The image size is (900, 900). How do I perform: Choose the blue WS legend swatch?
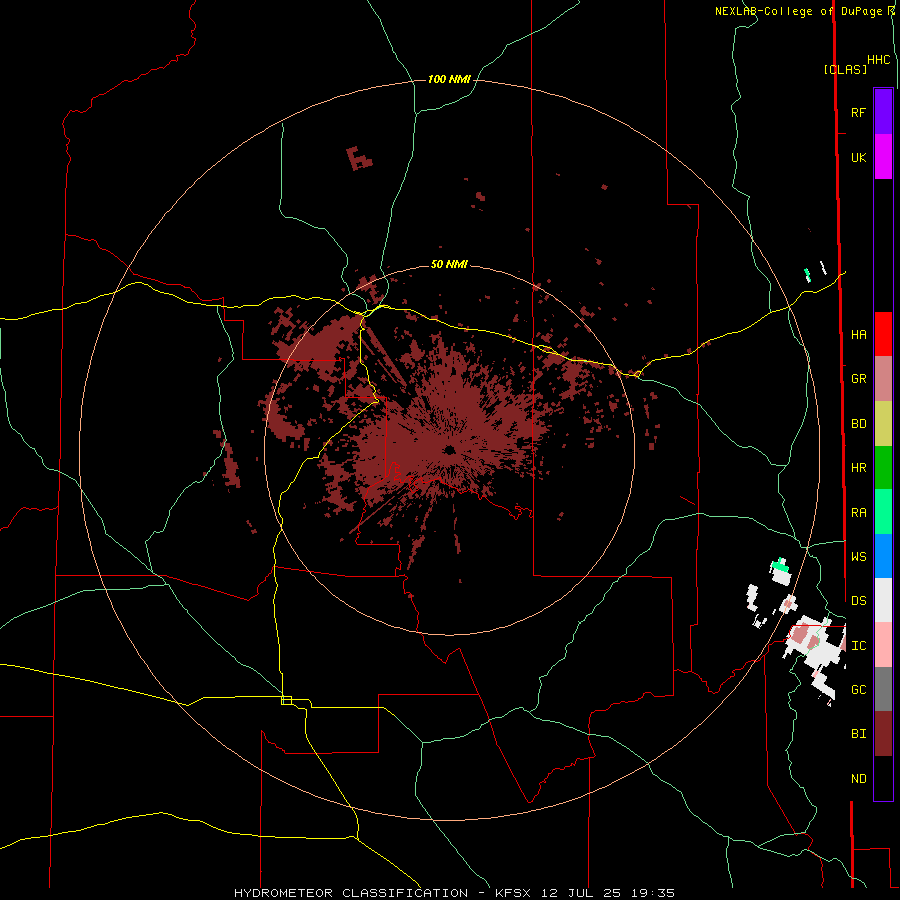883,556
